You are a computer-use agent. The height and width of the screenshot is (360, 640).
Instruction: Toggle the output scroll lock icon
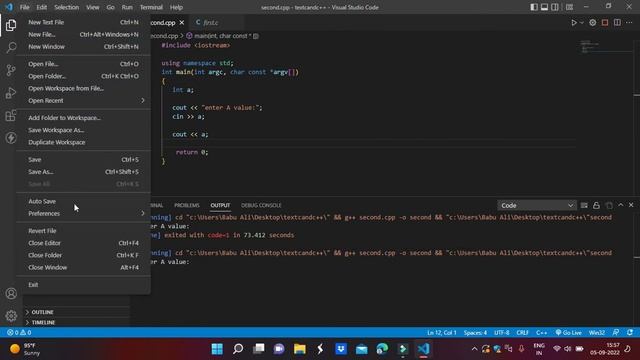[x=596, y=205]
